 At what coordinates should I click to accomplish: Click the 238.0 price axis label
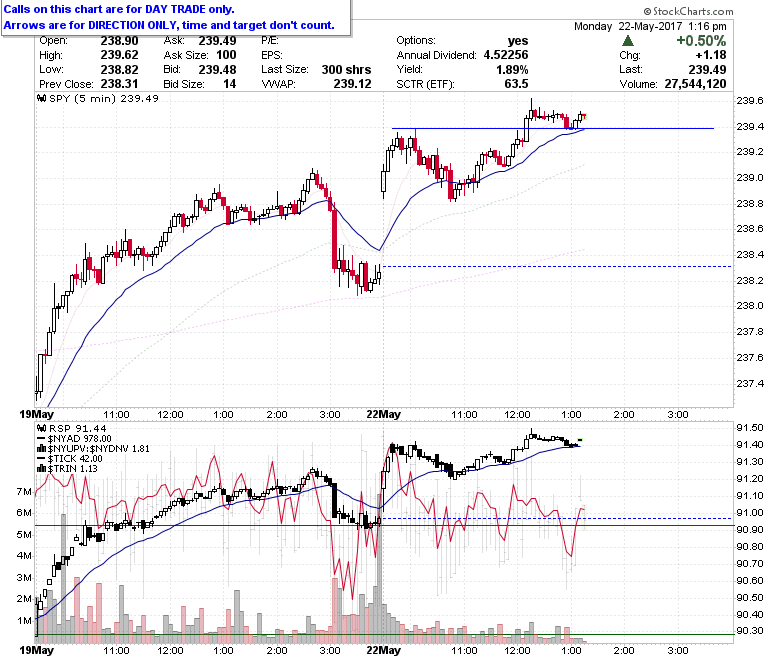point(750,306)
